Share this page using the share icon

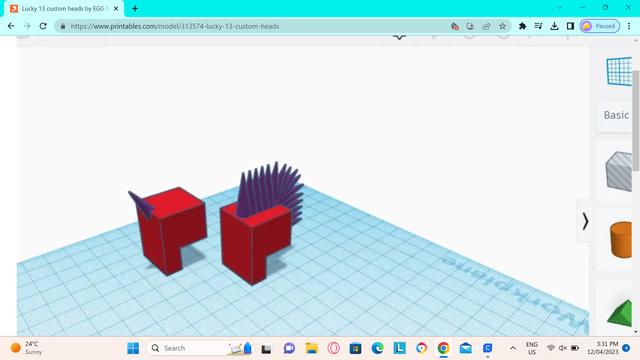(486, 26)
